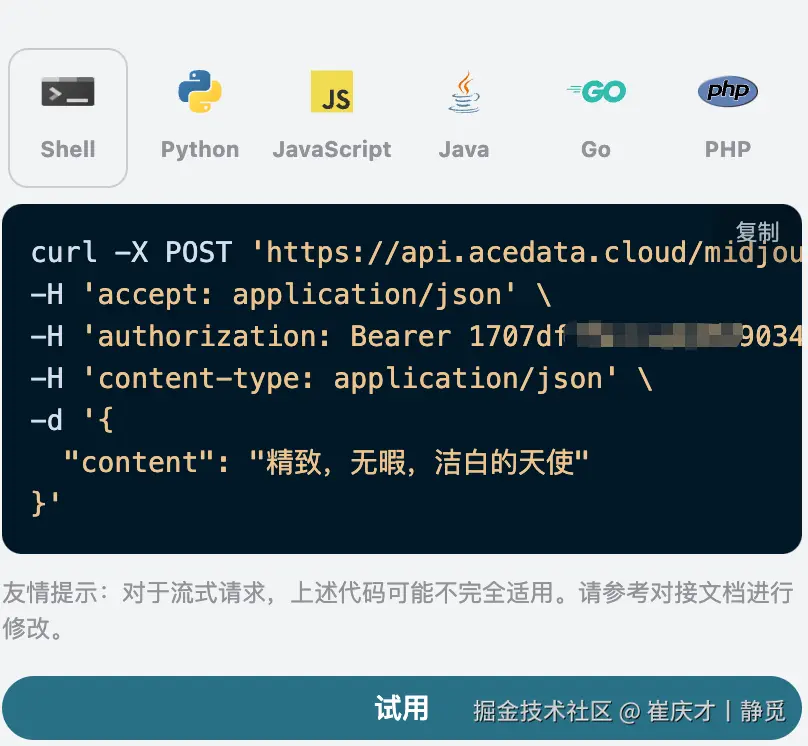Click the 友情提示 hint text
Screen dimensions: 808x746
(x=398, y=610)
